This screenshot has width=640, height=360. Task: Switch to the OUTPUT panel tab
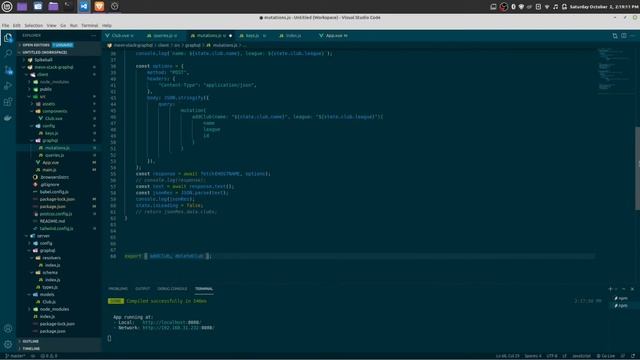pos(142,289)
